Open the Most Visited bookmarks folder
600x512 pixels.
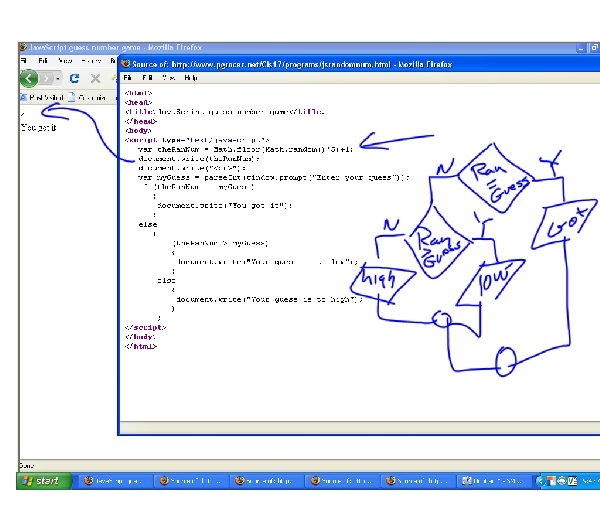click(x=42, y=98)
